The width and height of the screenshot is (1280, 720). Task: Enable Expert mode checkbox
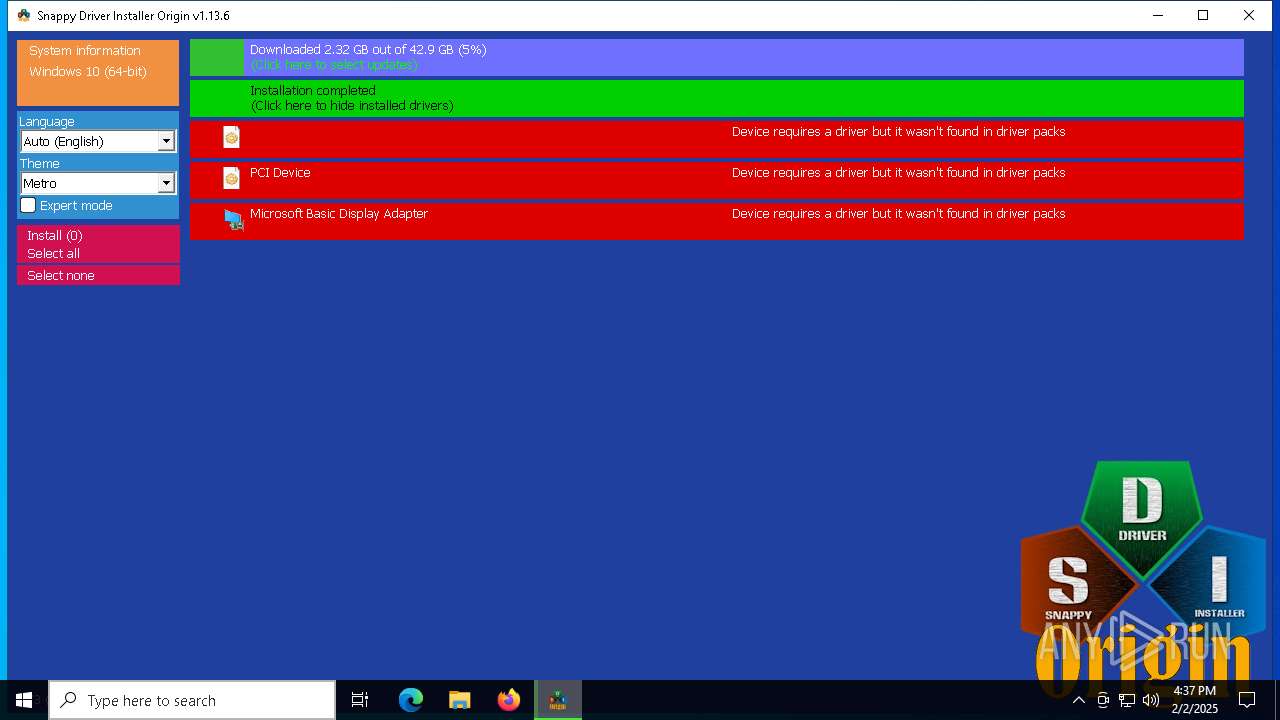click(x=28, y=205)
